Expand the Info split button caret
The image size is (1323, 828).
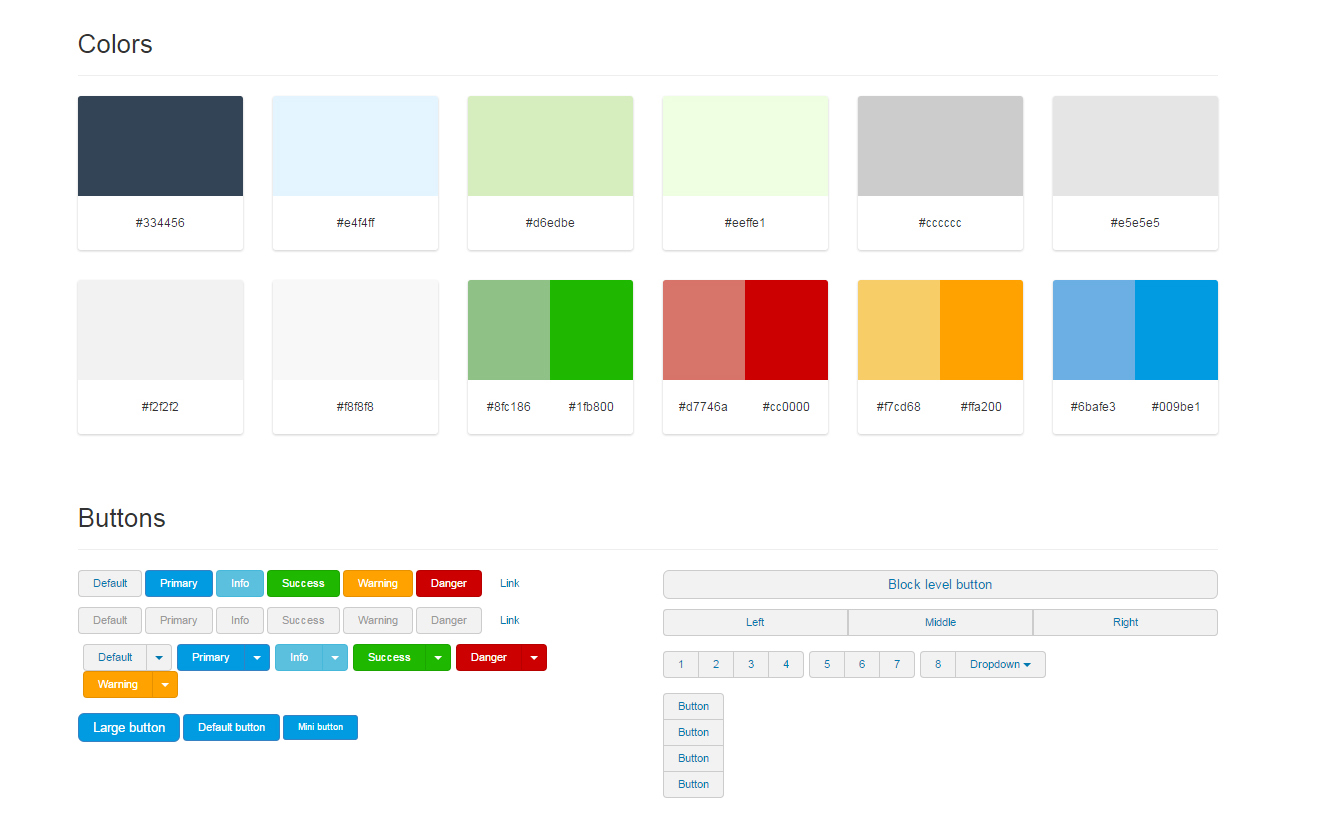click(336, 658)
